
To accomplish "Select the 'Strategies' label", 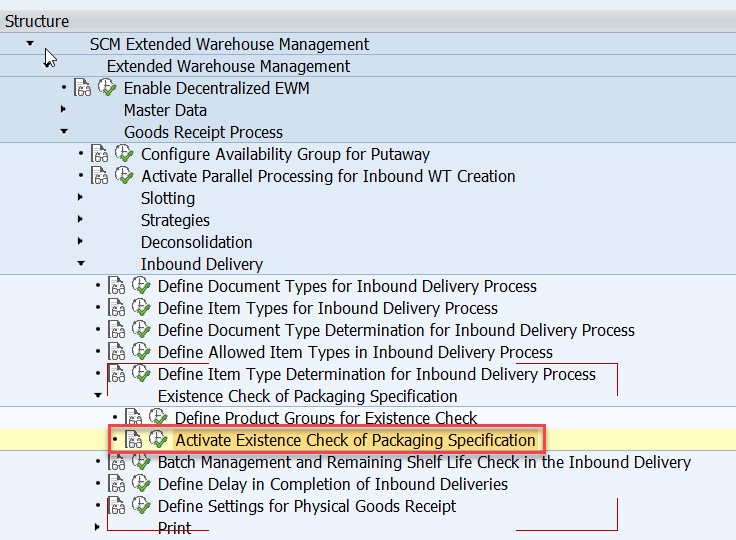I will pos(175,220).
